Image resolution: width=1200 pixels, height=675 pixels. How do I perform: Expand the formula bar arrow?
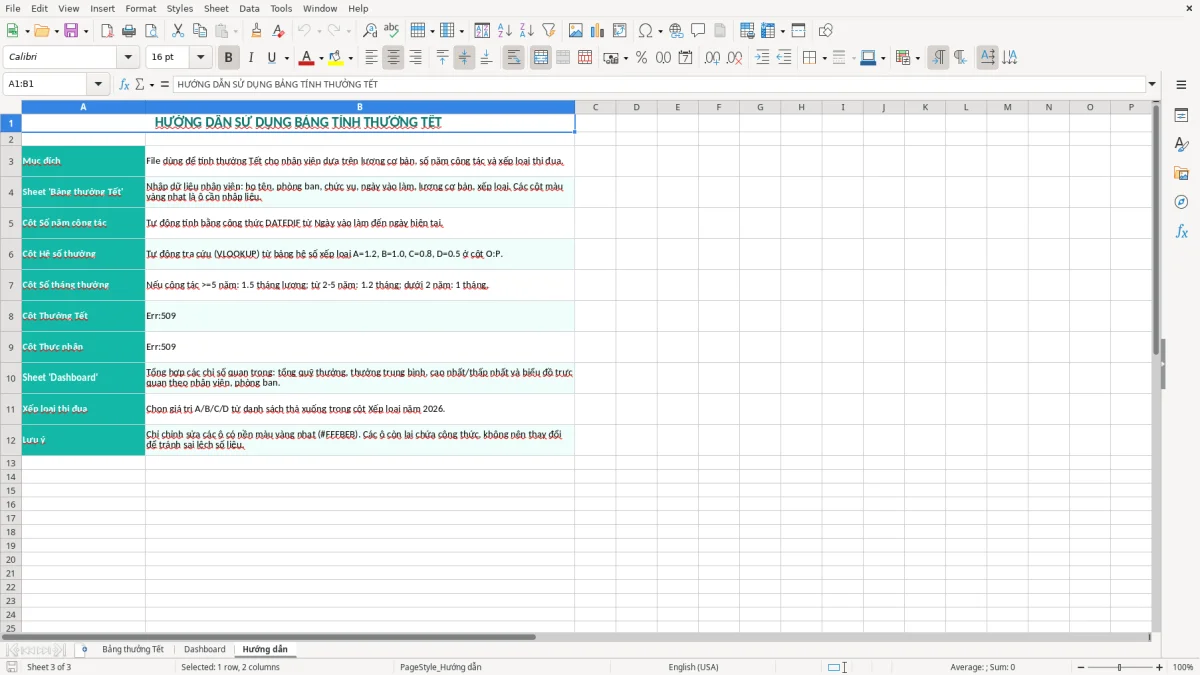tap(1152, 84)
